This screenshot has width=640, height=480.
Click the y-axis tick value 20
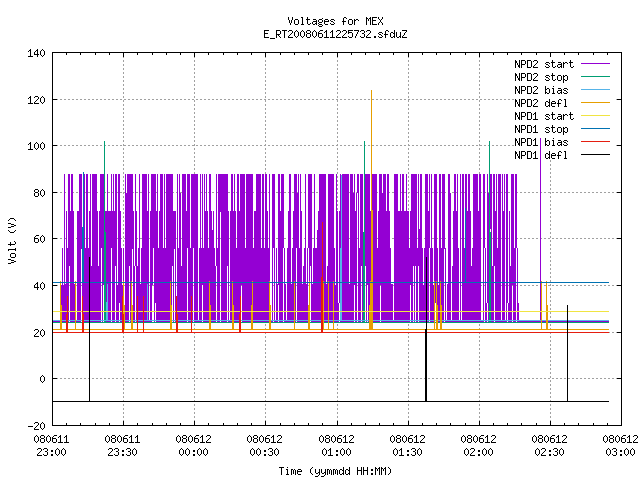click(x=40, y=333)
